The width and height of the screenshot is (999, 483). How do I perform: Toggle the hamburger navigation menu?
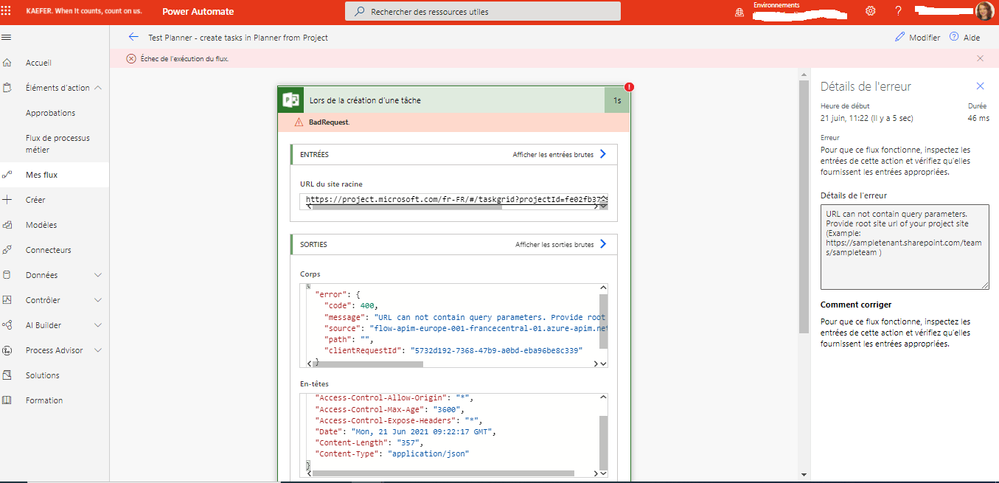point(8,37)
